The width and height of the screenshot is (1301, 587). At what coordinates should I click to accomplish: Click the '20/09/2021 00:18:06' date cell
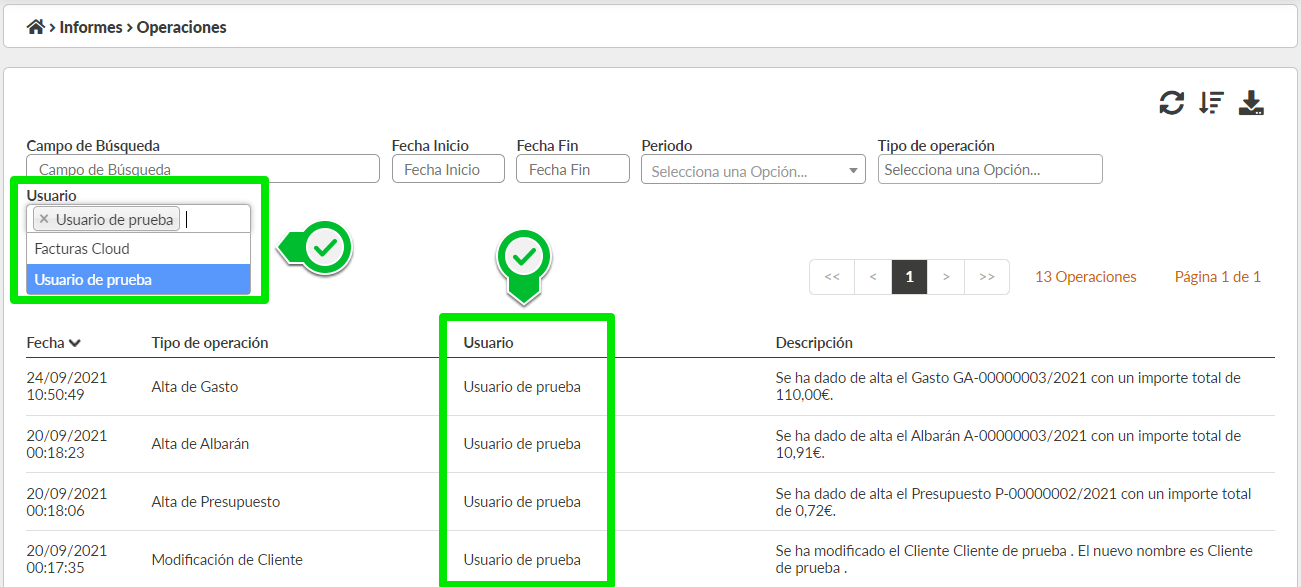click(66, 502)
